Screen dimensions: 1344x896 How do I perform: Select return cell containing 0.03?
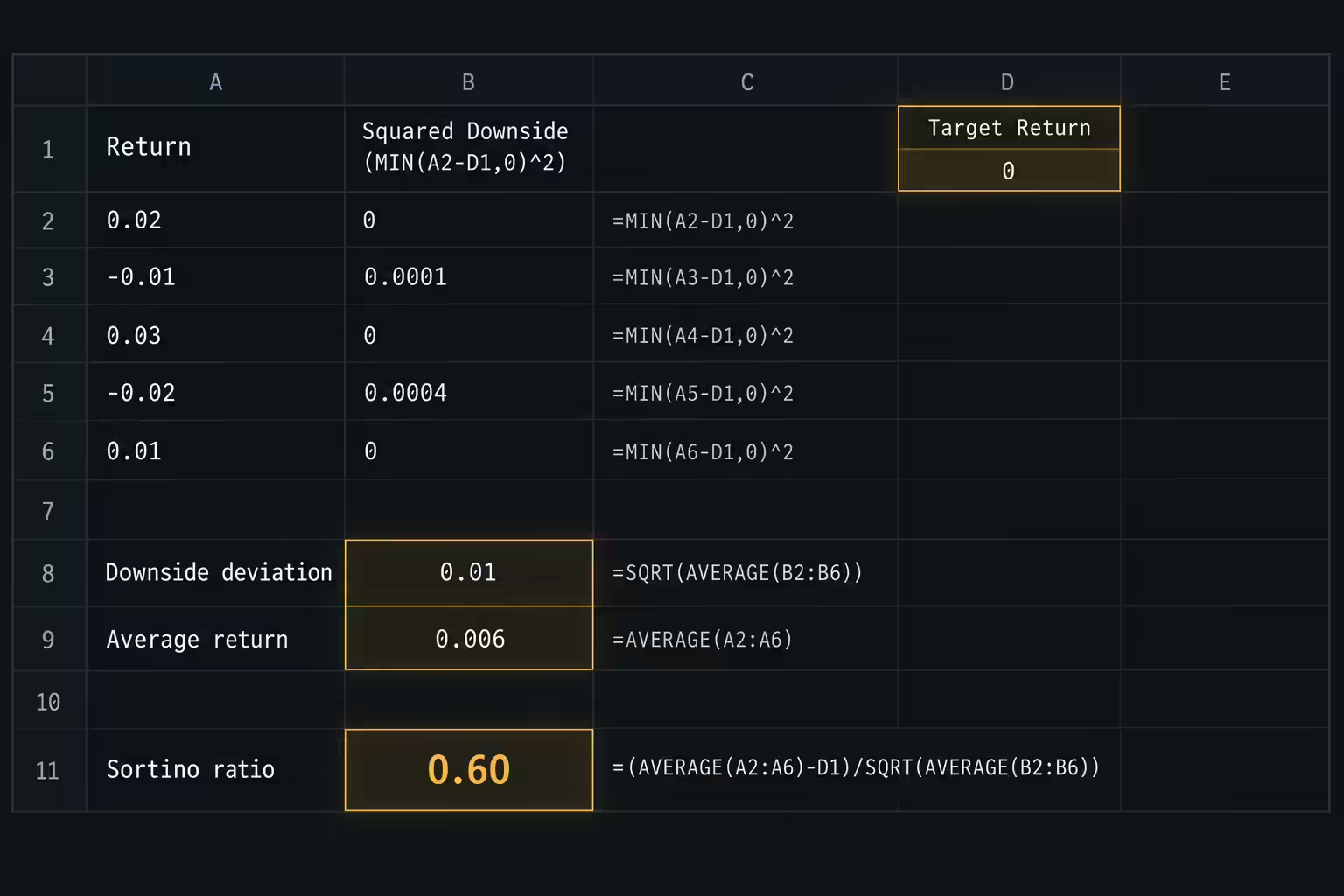point(215,334)
